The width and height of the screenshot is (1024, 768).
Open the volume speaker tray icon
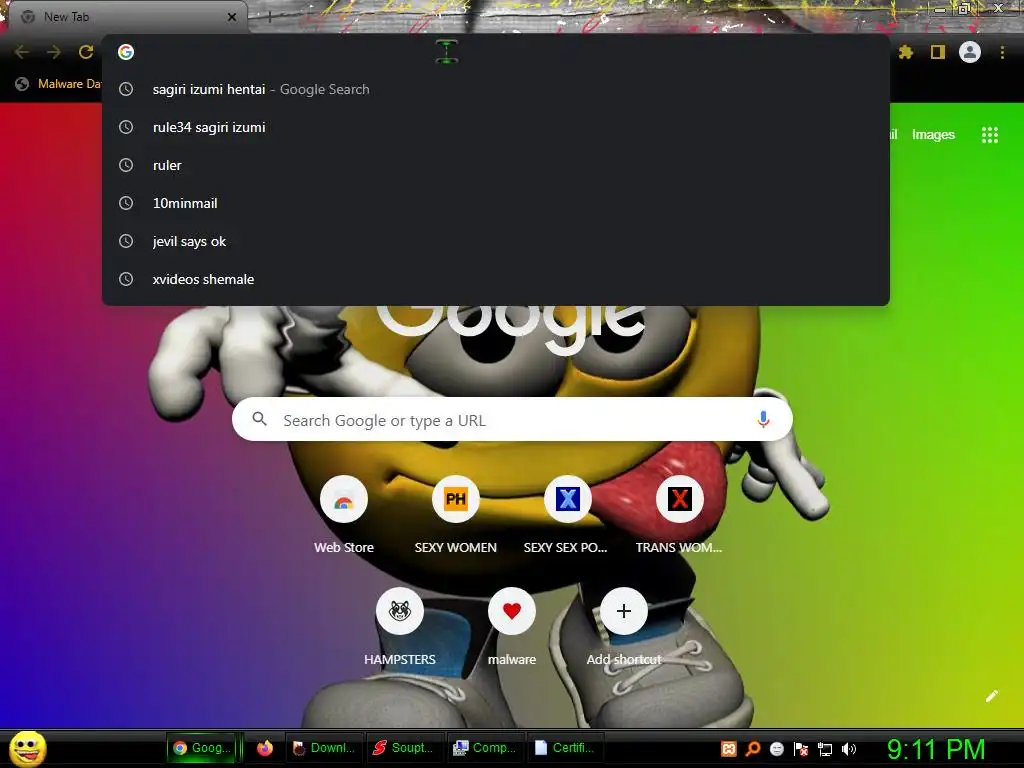pyautogui.click(x=849, y=749)
